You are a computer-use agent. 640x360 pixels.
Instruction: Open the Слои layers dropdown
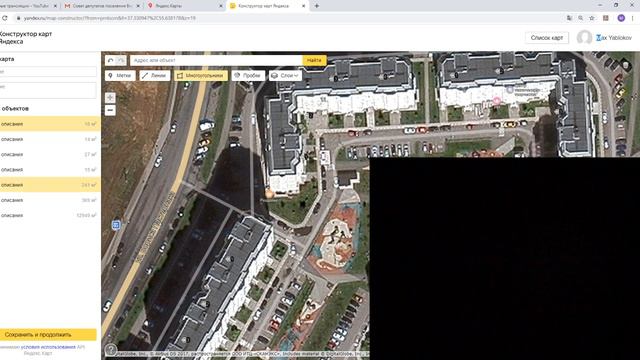coord(285,76)
